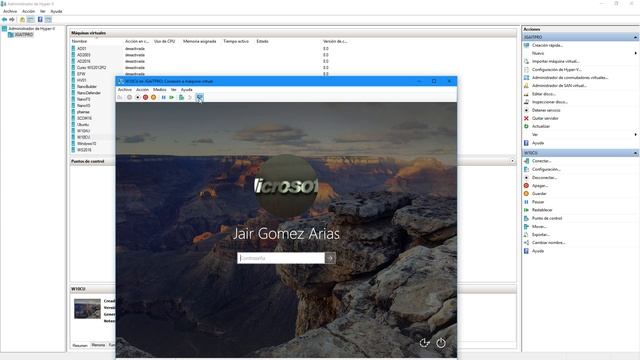Image resolution: width=640 pixels, height=360 pixels.
Task: Click Exportar under W10CU actions
Action: [x=541, y=235]
